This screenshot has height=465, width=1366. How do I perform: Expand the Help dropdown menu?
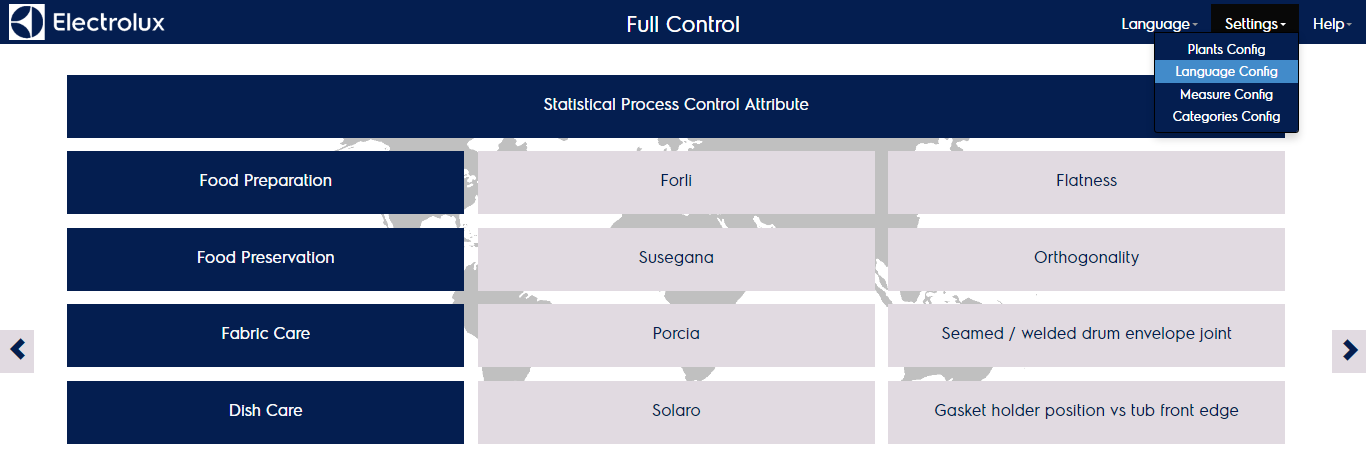point(1331,24)
